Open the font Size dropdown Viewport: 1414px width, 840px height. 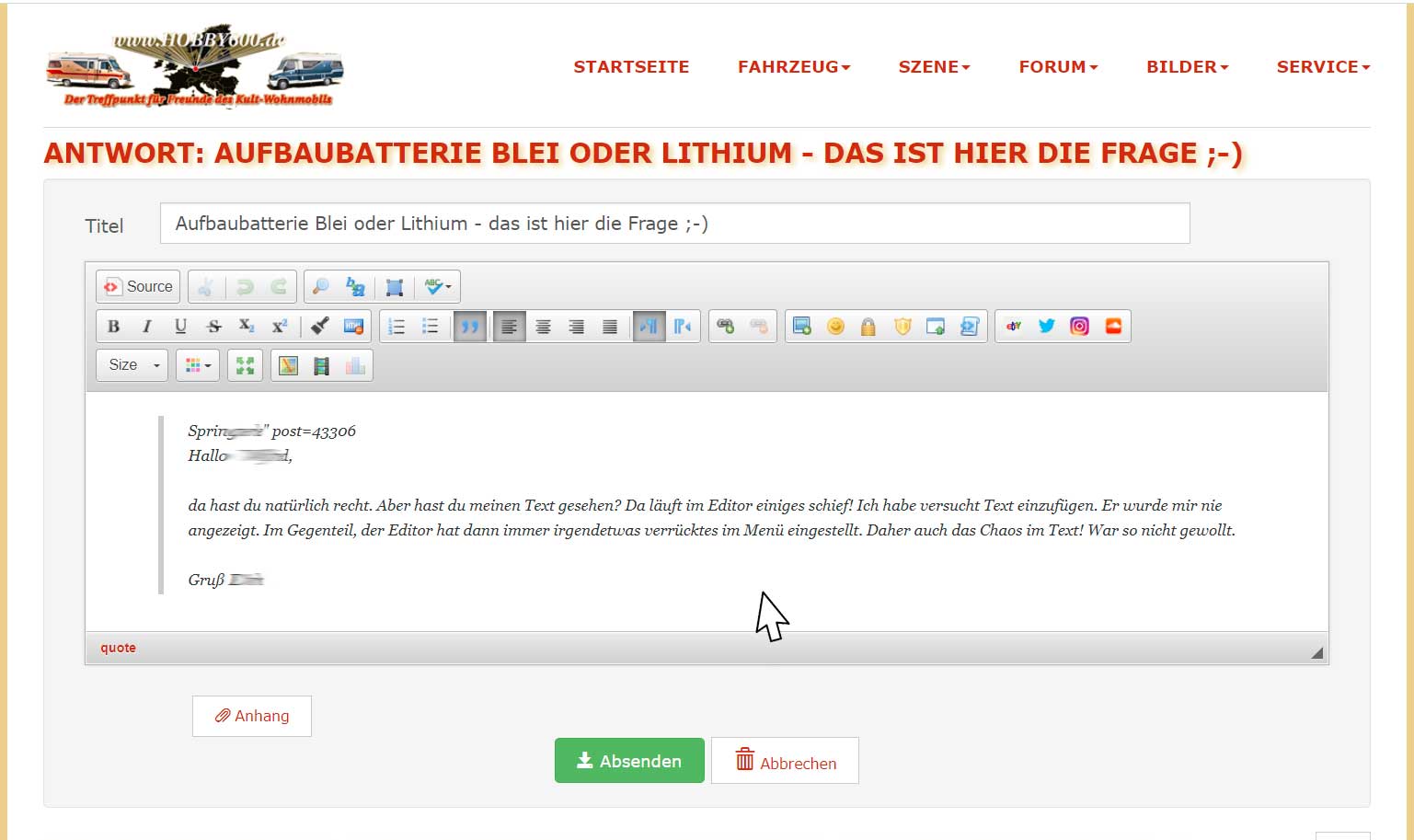(x=132, y=365)
